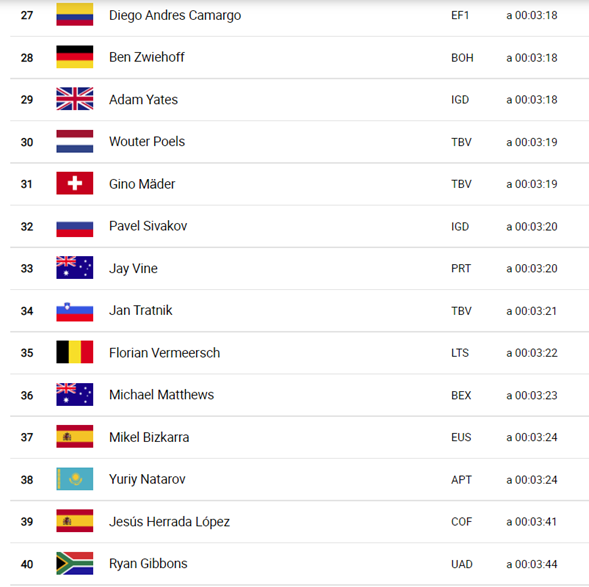589x587 pixels.
Task: Select the COF team code
Action: pyautogui.click(x=461, y=522)
